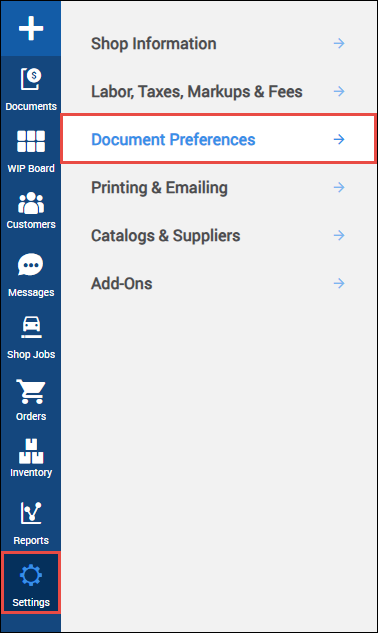Expand Shop Information via its arrow
This screenshot has width=378, height=633.
pos(339,43)
